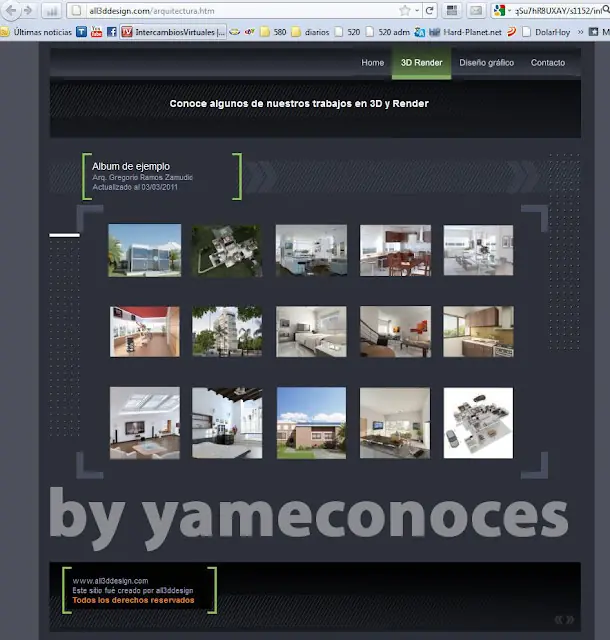Open the Home menu item
The height and width of the screenshot is (640, 610).
tap(372, 63)
